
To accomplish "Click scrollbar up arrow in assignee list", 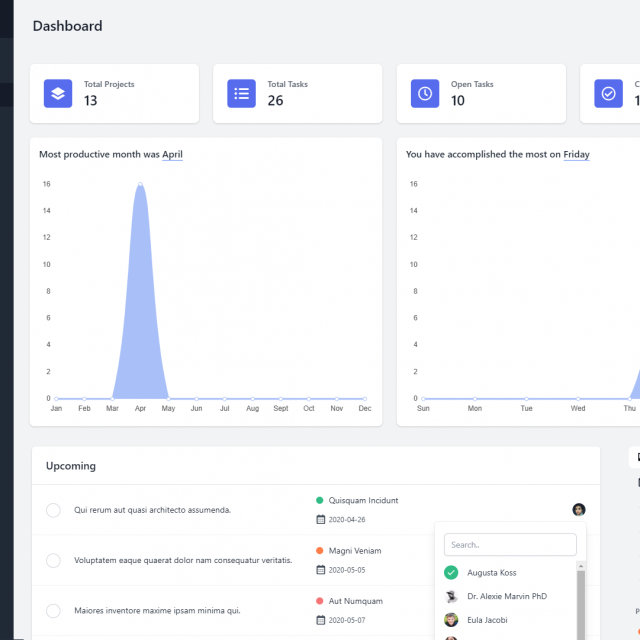I will [581, 566].
